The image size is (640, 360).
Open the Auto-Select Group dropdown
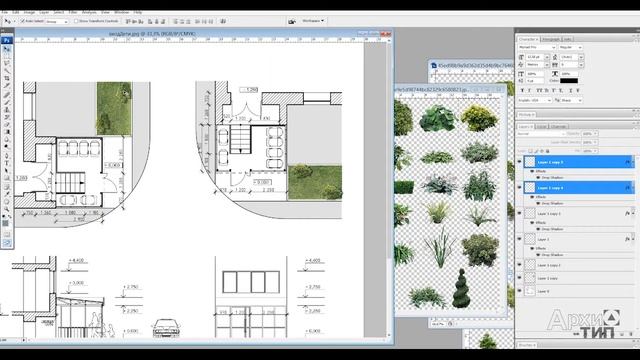(x=57, y=21)
